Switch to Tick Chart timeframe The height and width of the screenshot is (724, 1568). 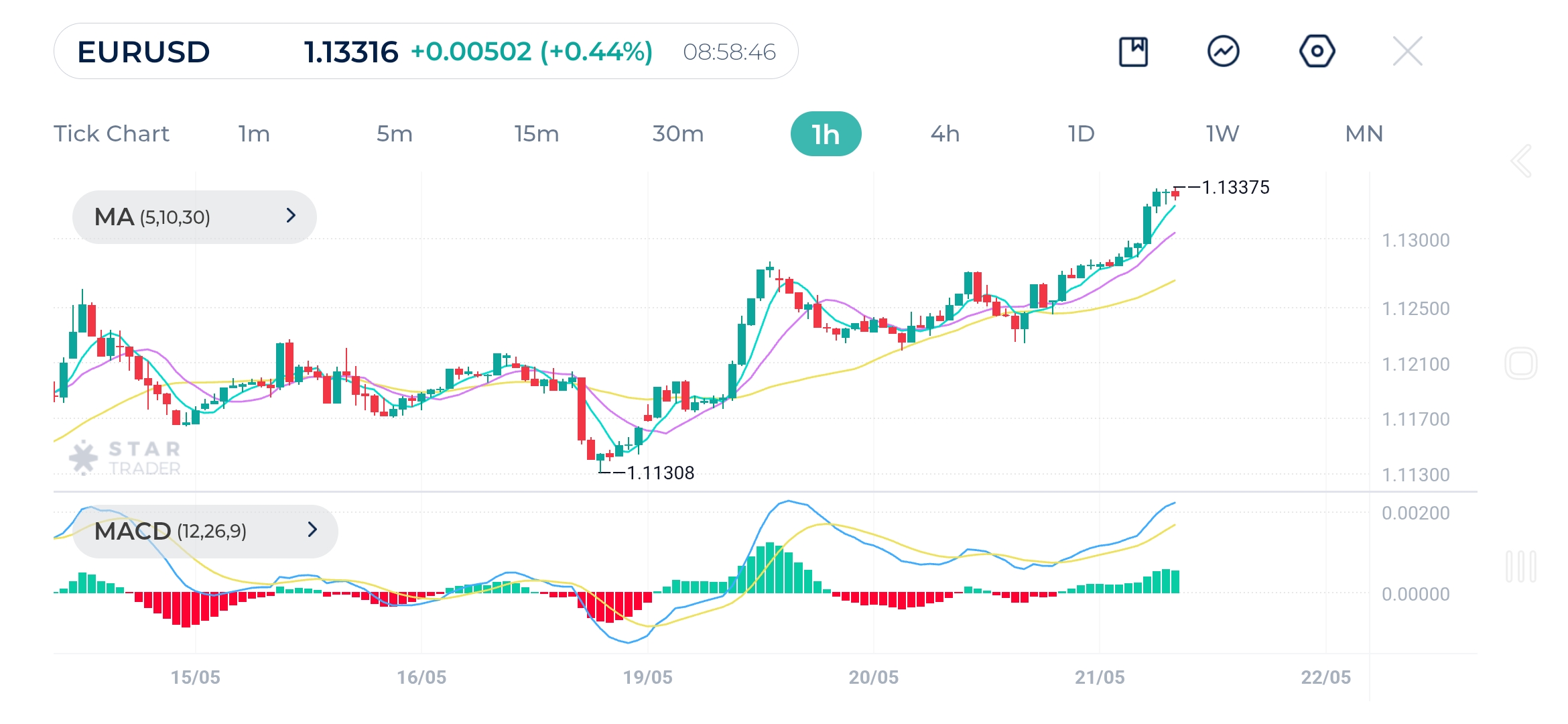[x=111, y=134]
